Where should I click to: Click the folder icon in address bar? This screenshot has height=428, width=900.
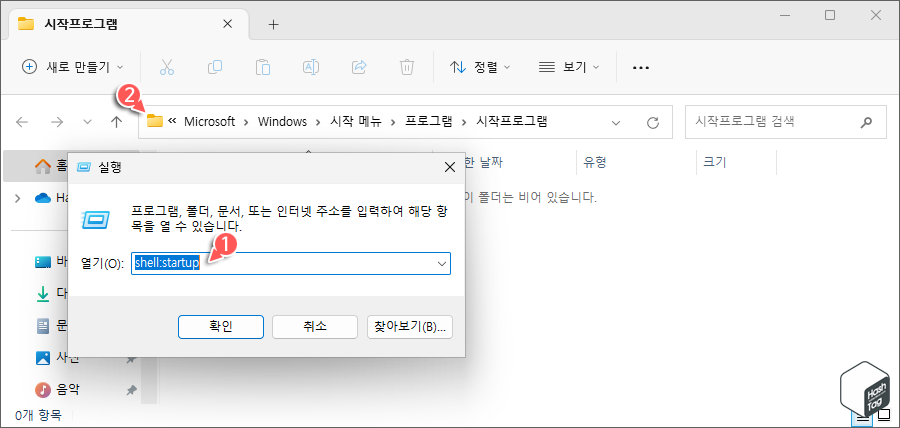point(155,121)
